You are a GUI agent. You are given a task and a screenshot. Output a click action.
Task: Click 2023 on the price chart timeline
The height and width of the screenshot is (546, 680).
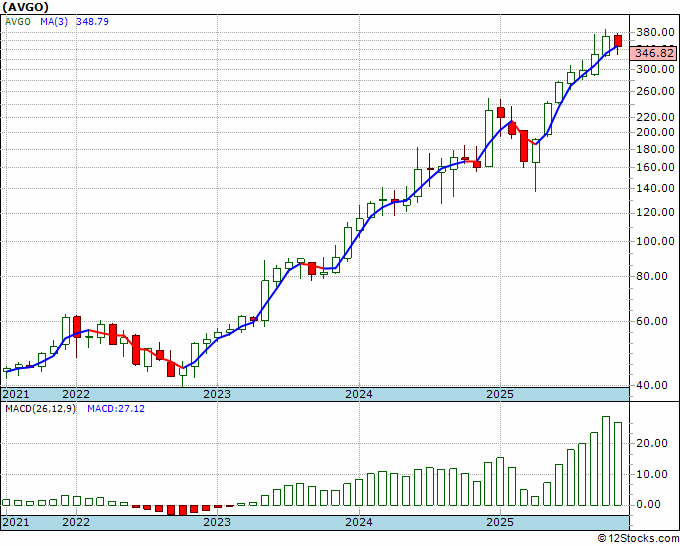217,395
